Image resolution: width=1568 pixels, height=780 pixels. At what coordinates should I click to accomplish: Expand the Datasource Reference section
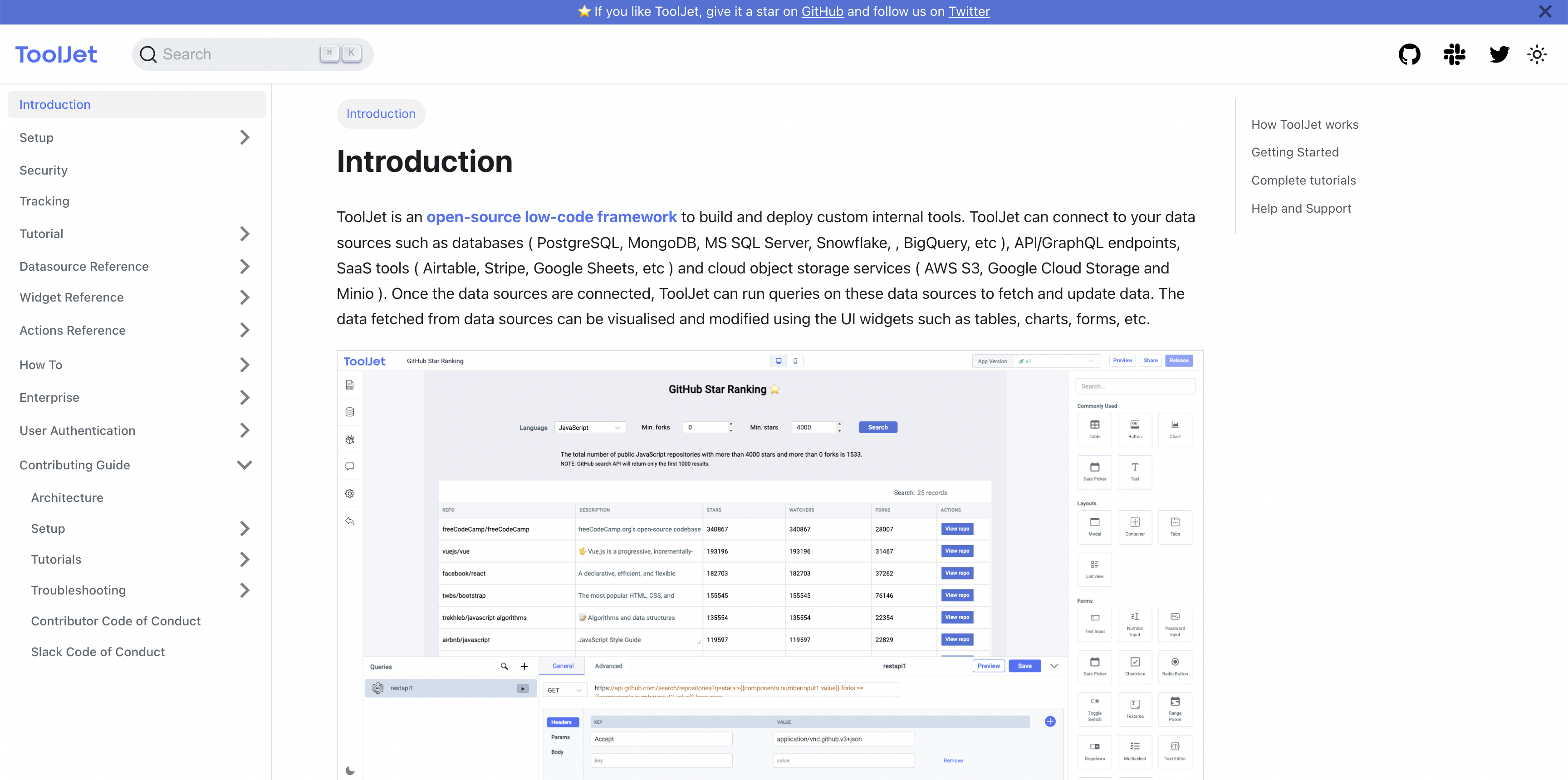coord(244,267)
